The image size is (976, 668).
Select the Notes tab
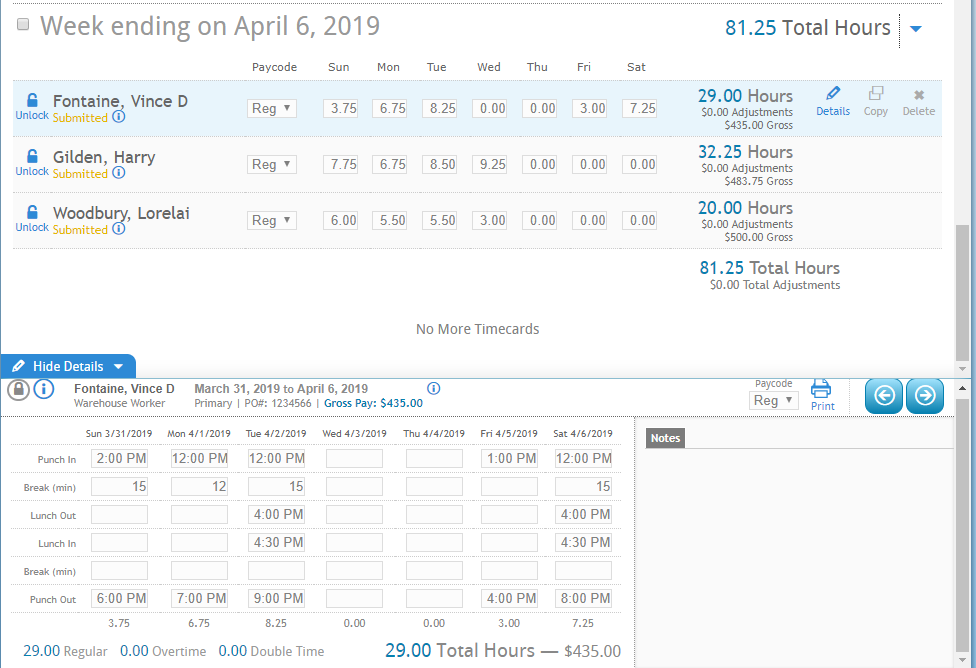(665, 438)
